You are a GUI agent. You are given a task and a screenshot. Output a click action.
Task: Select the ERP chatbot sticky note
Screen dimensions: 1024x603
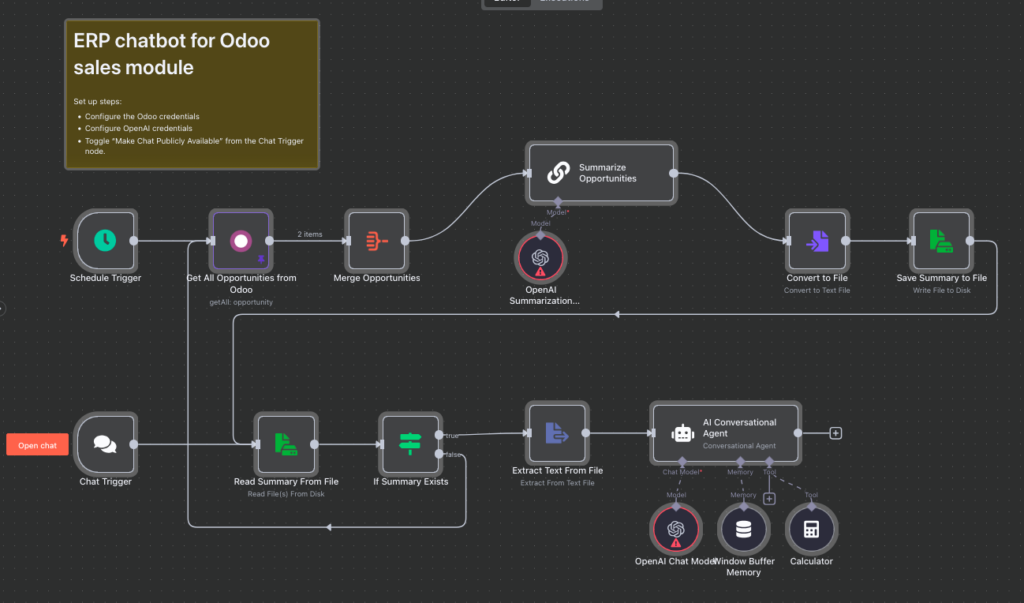pos(192,94)
